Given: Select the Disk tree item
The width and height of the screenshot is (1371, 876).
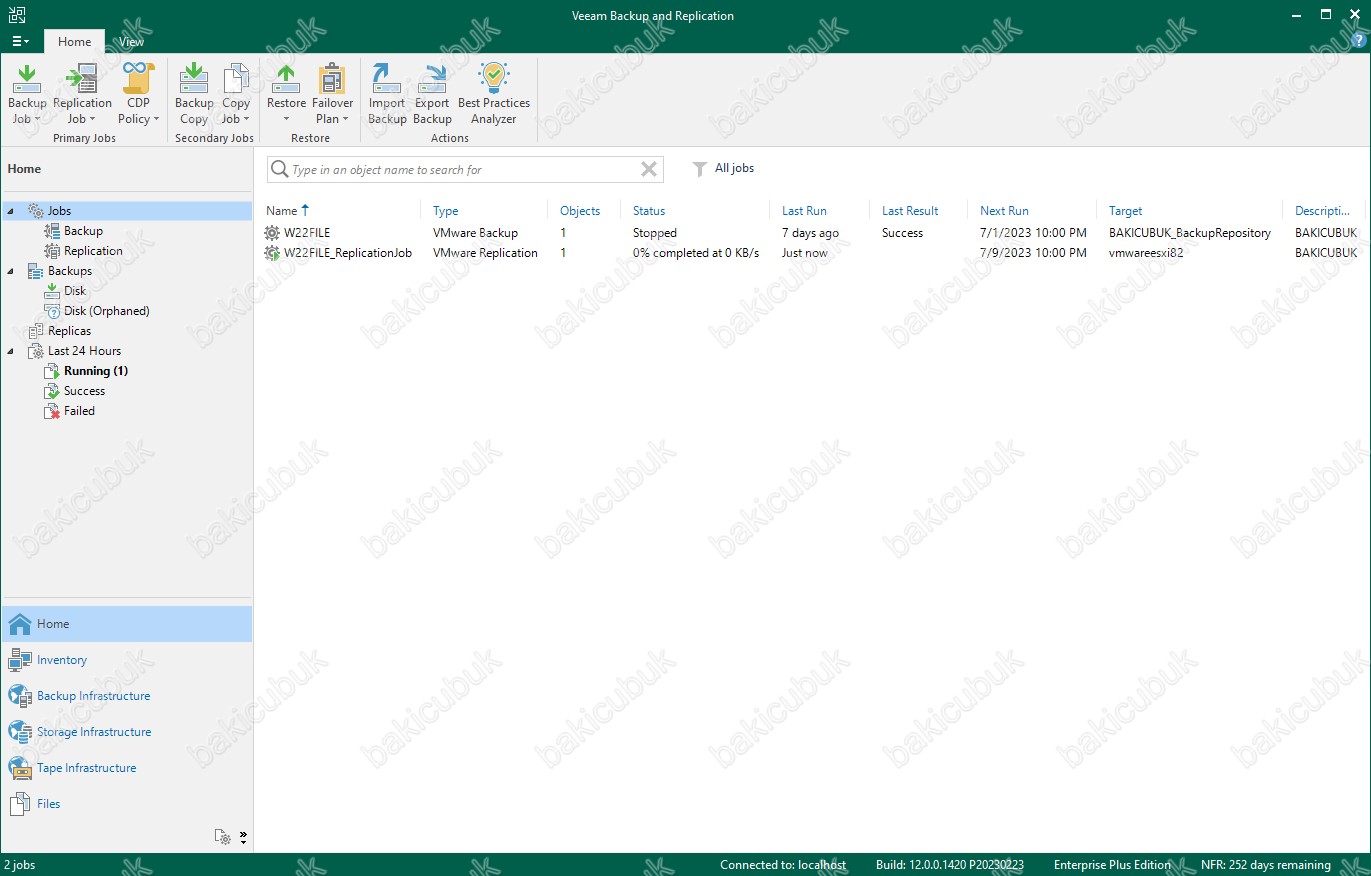Looking at the screenshot, I should click(75, 291).
